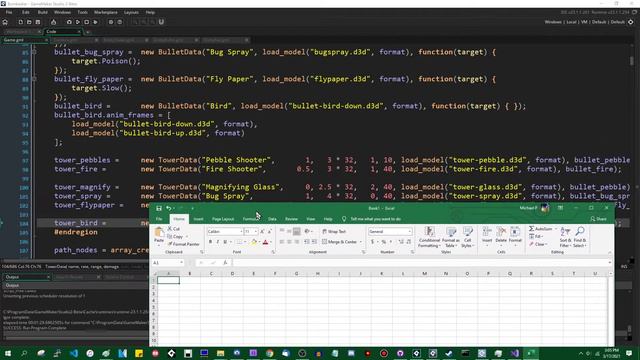Click Conditional Formatting in Excel ribbon

(x=429, y=237)
